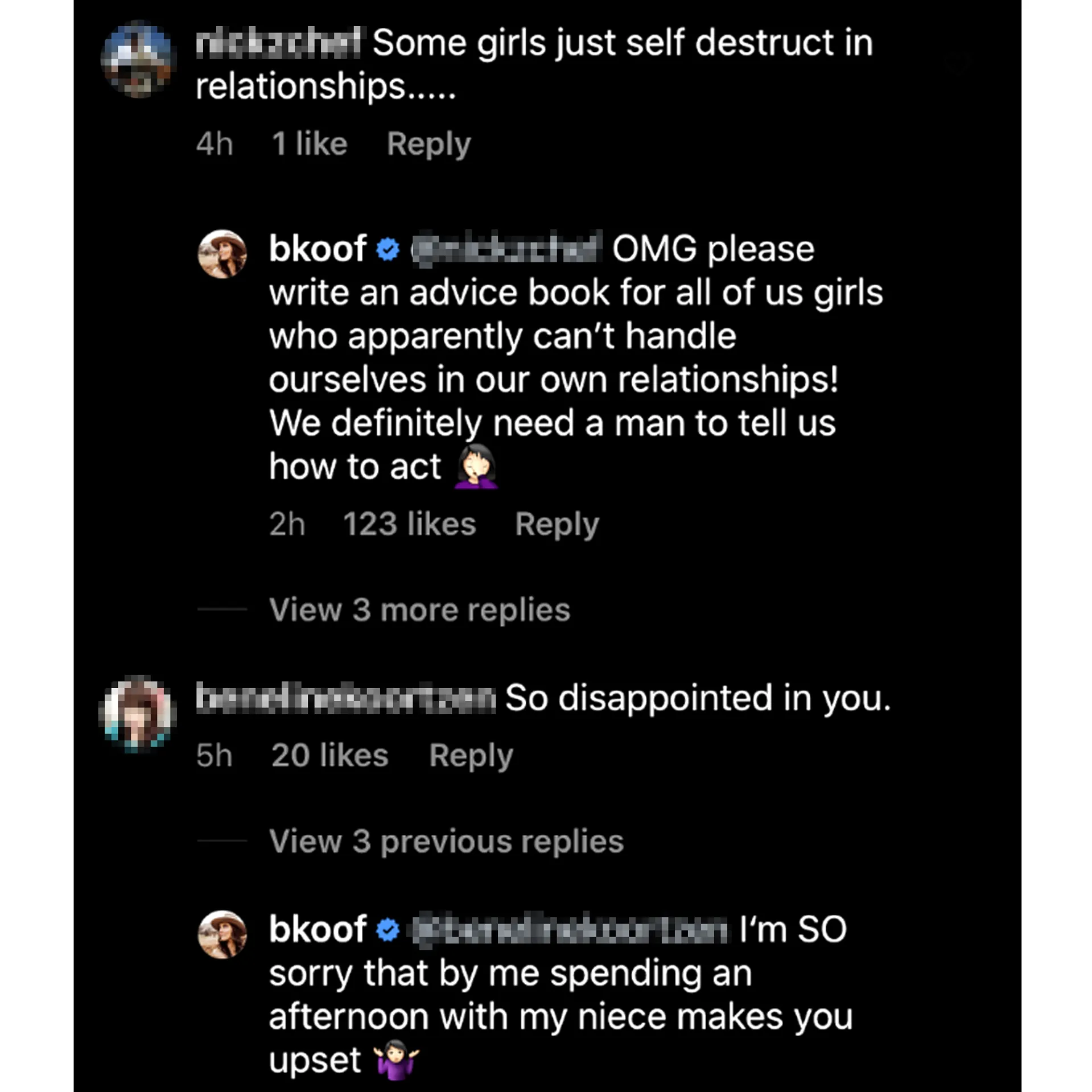1092x1092 pixels.
Task: Click verified badge on bkoof's niece reply
Action: pyautogui.click(x=388, y=930)
